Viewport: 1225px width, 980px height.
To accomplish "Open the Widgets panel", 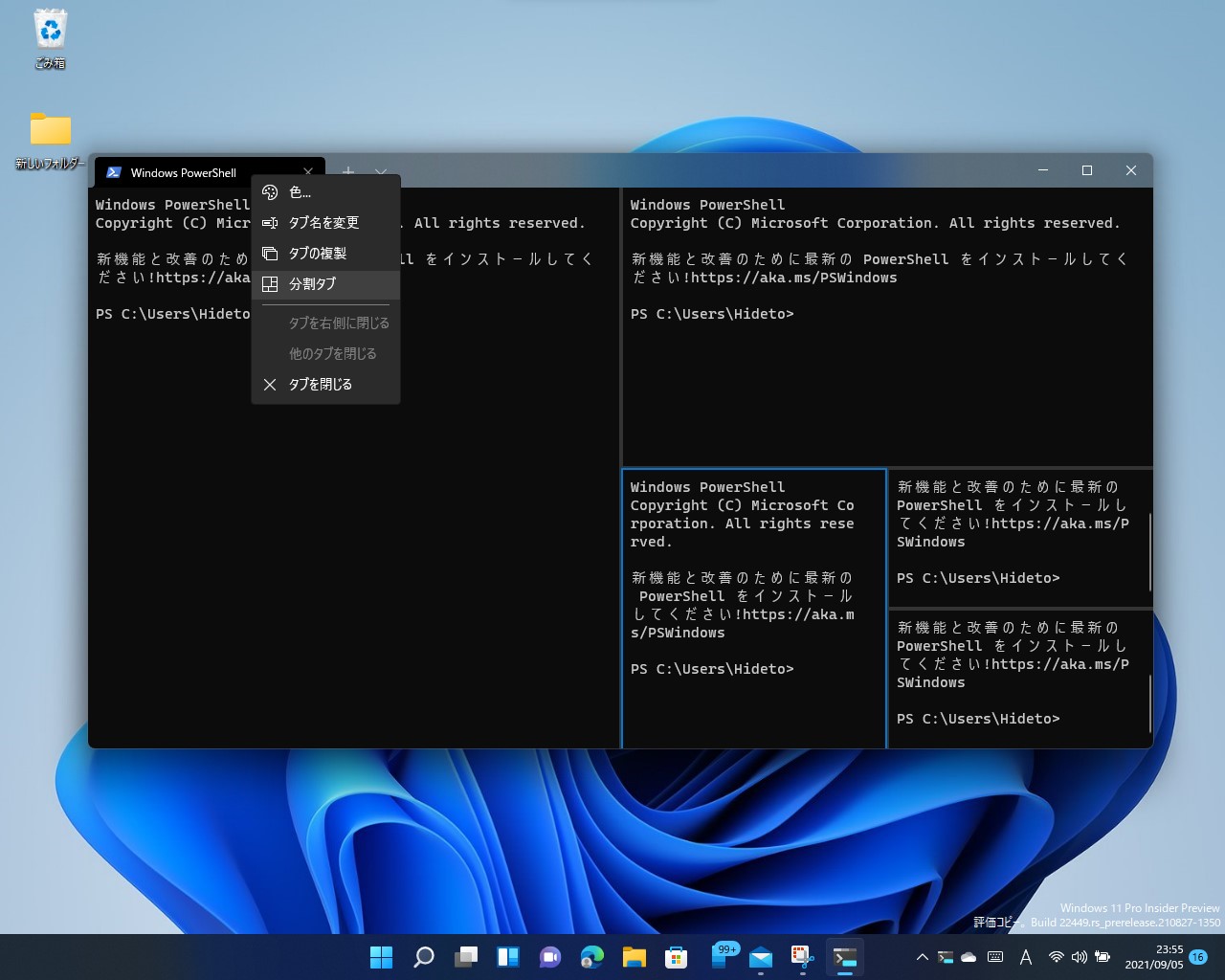I will pyautogui.click(x=508, y=957).
